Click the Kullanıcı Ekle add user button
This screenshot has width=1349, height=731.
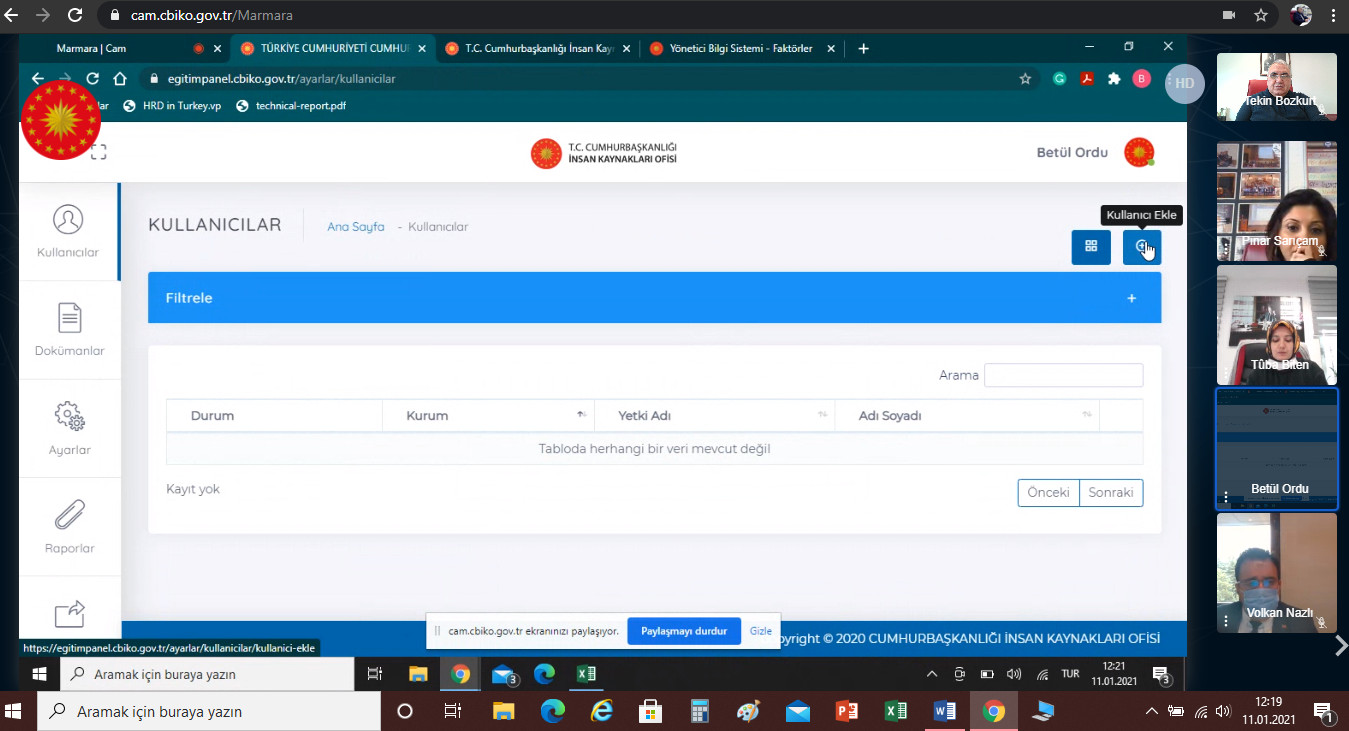point(1141,247)
